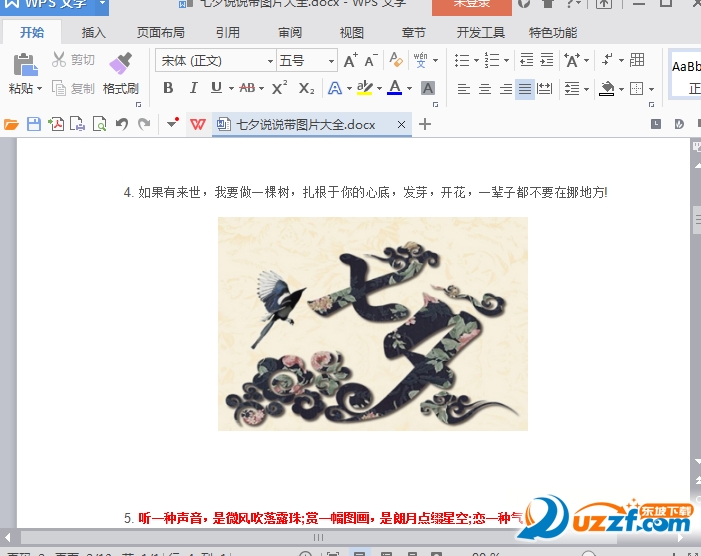Click the Paste clipboard icon
Viewport: 701px width, 556px height.
(25, 65)
